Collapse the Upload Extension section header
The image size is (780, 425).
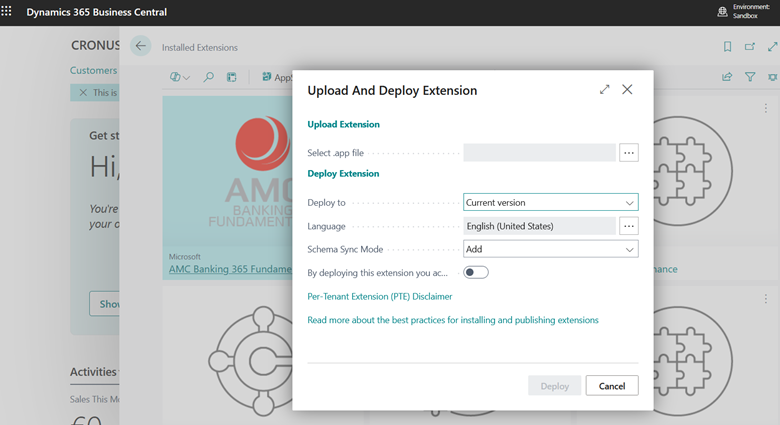click(x=343, y=125)
